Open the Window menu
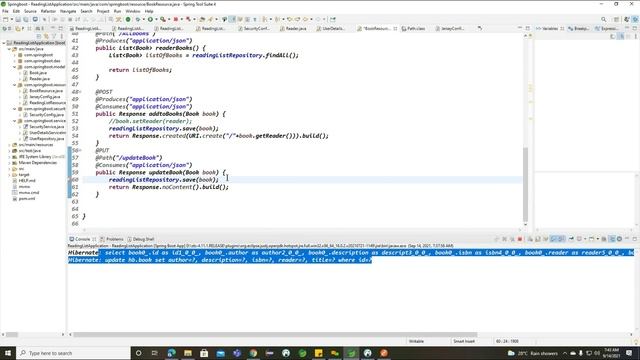This screenshot has height=360, width=640. tap(133, 11)
